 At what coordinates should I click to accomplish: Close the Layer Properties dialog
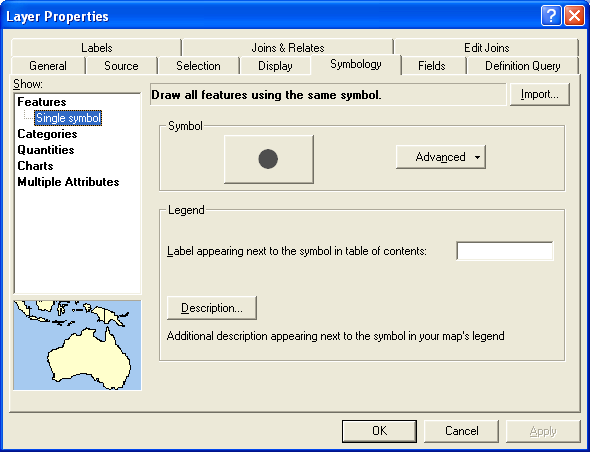point(575,17)
